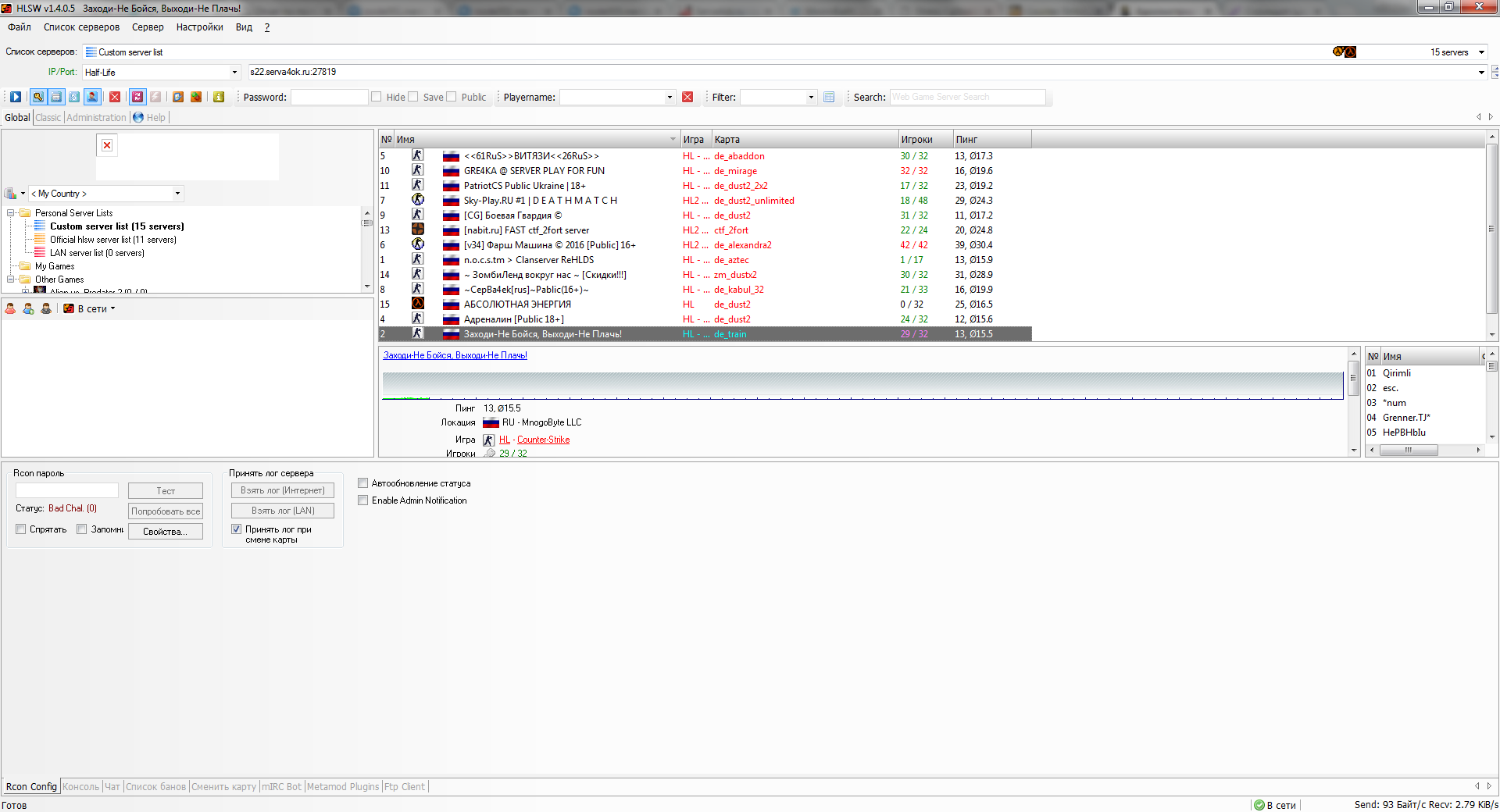Viewport: 1500px width, 812px height.
Task: Toggle the Save password checkbox
Action: [x=413, y=97]
